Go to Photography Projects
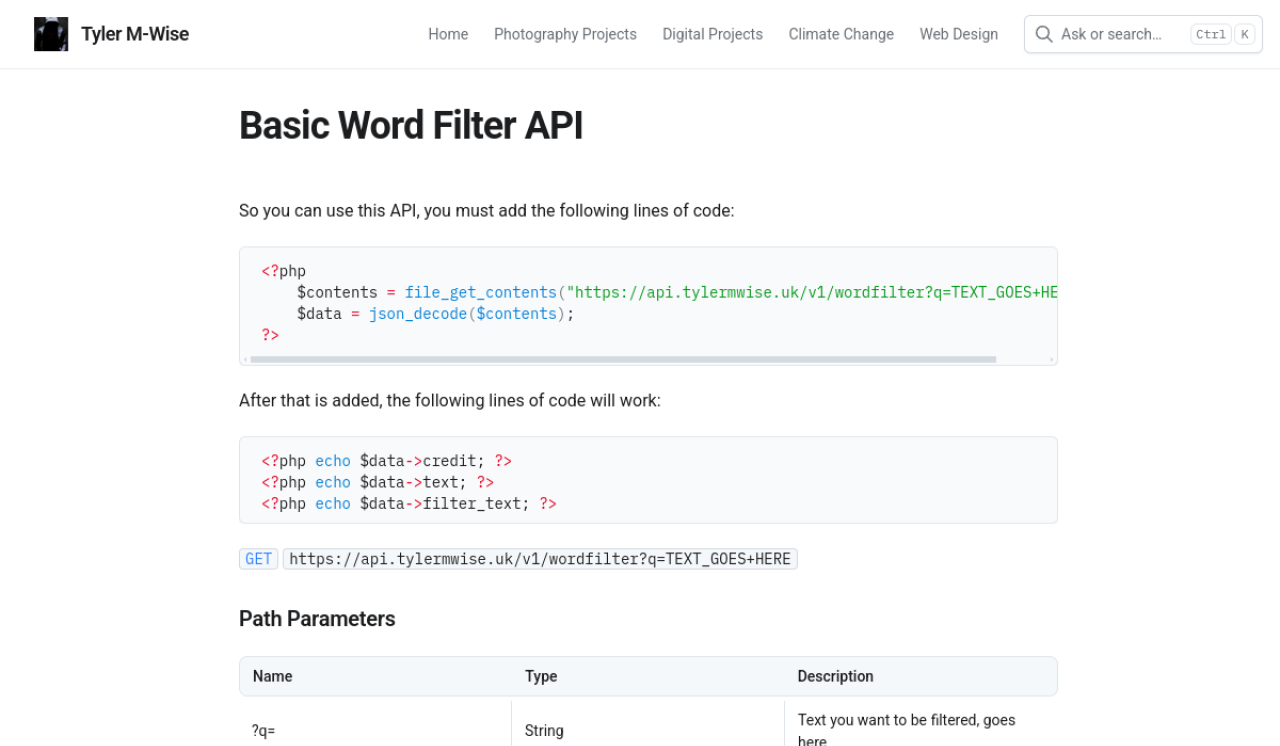The image size is (1280, 746). [565, 34]
